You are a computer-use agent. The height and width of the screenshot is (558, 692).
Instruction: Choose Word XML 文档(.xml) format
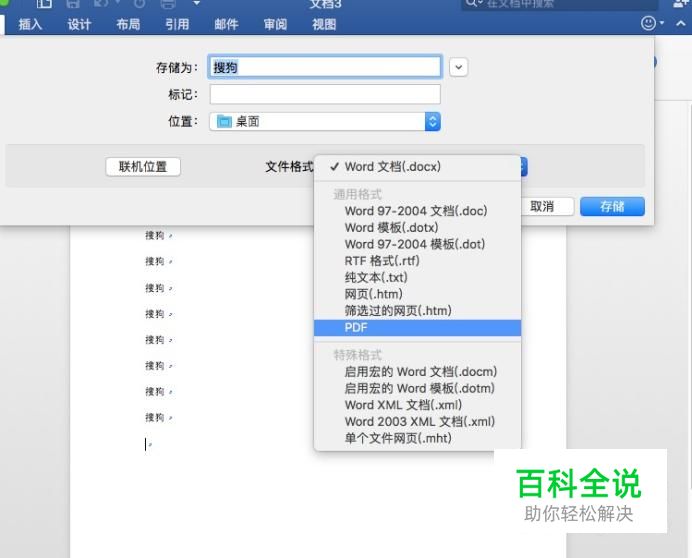(x=417, y=405)
